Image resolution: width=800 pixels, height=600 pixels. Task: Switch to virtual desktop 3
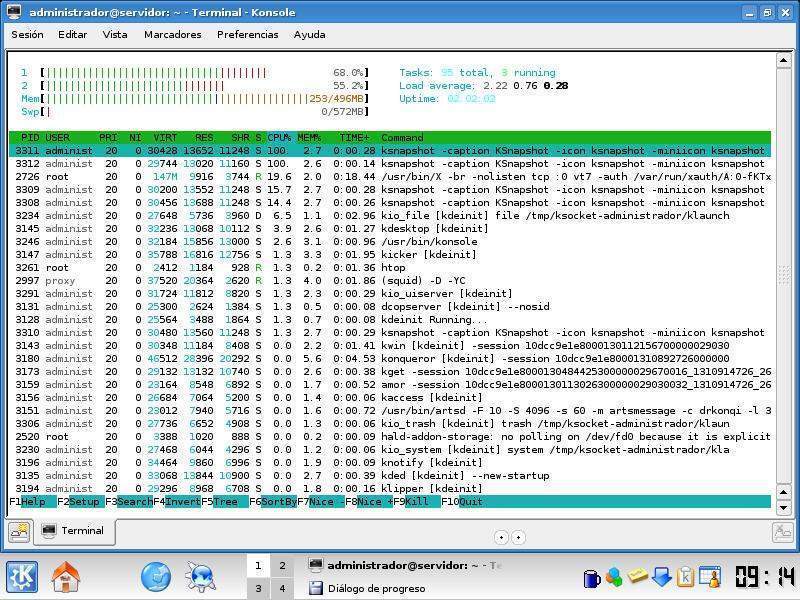258,588
